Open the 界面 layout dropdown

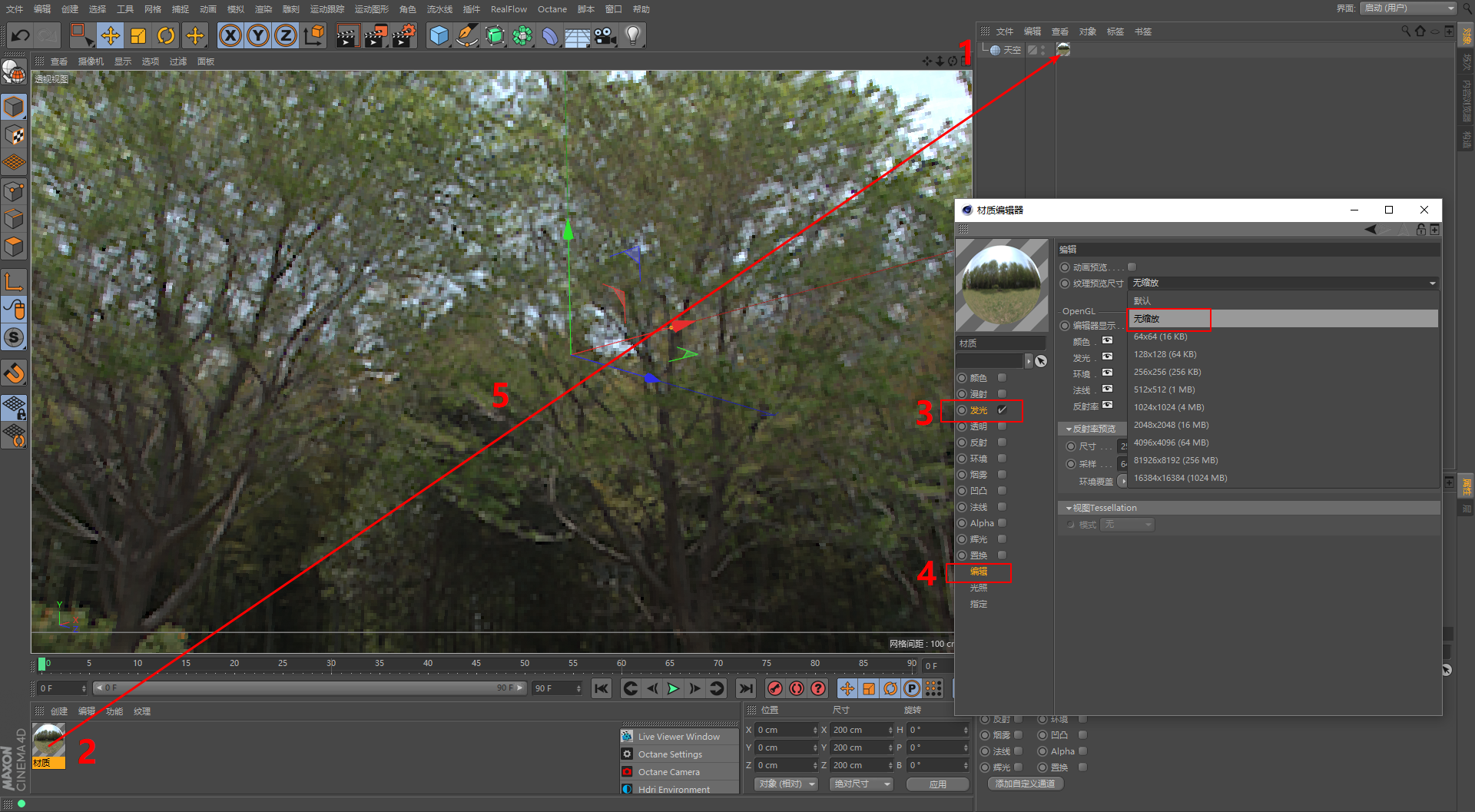[1407, 8]
